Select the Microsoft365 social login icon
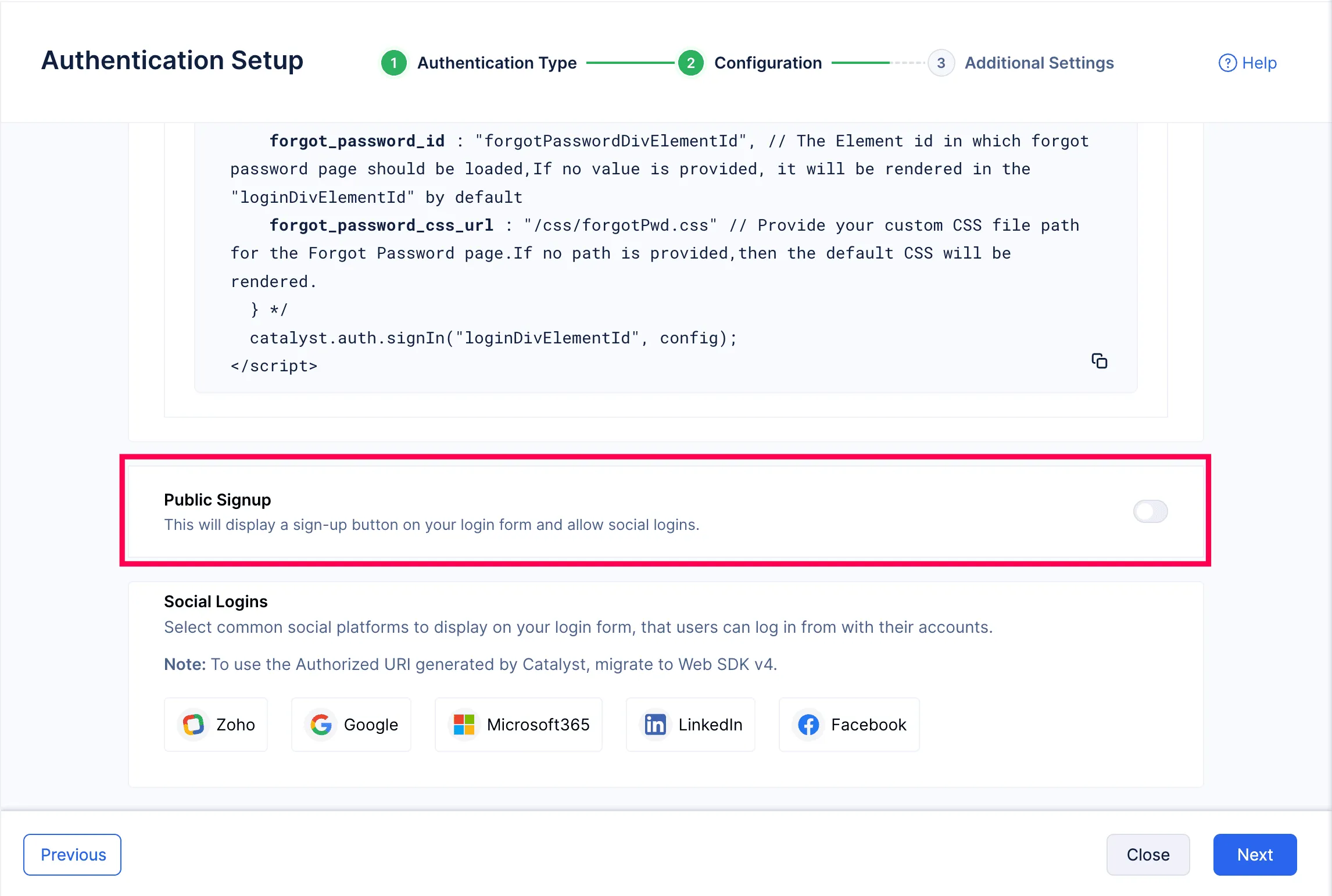 click(x=463, y=724)
